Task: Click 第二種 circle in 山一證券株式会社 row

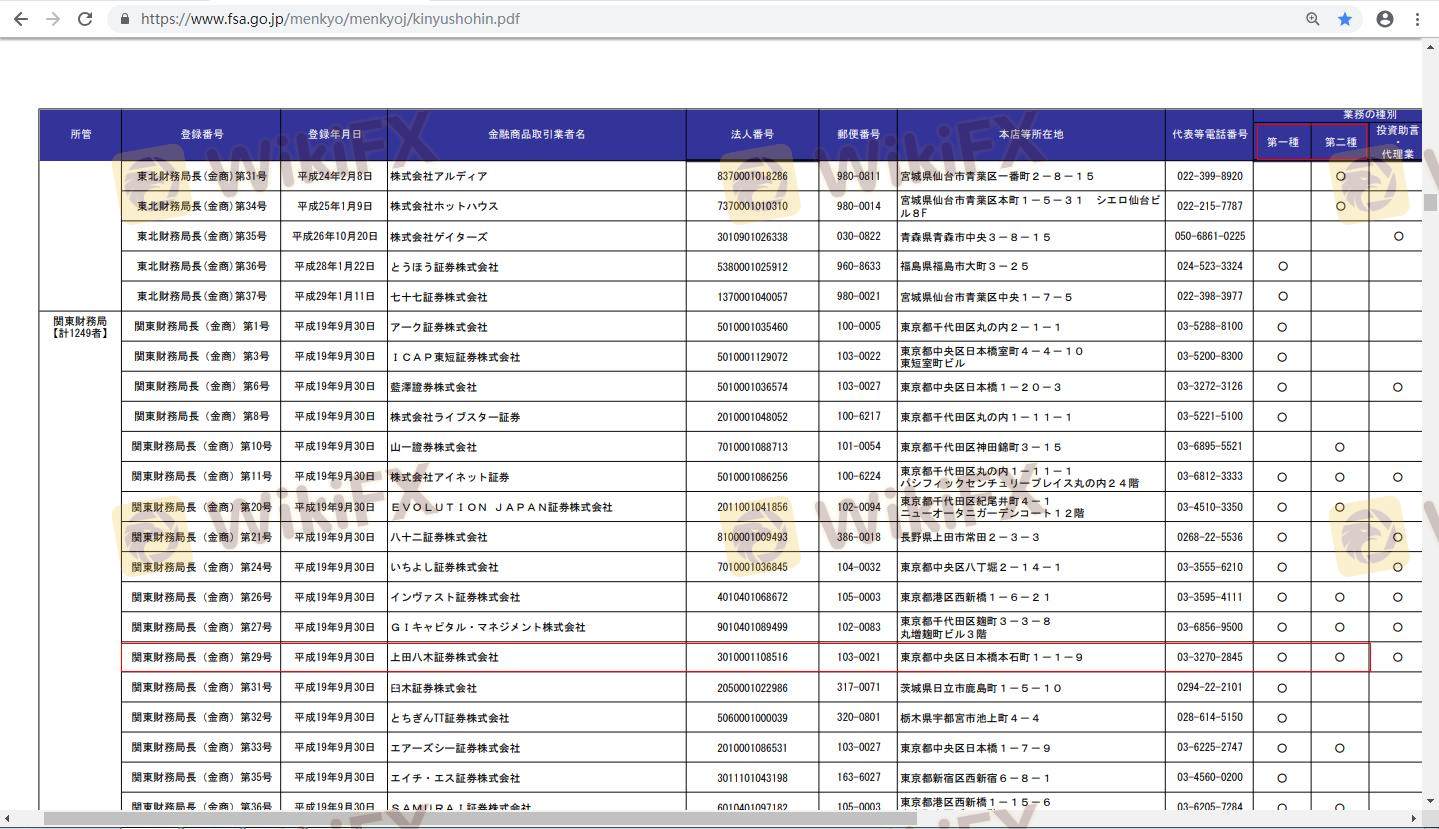Action: [x=1340, y=447]
